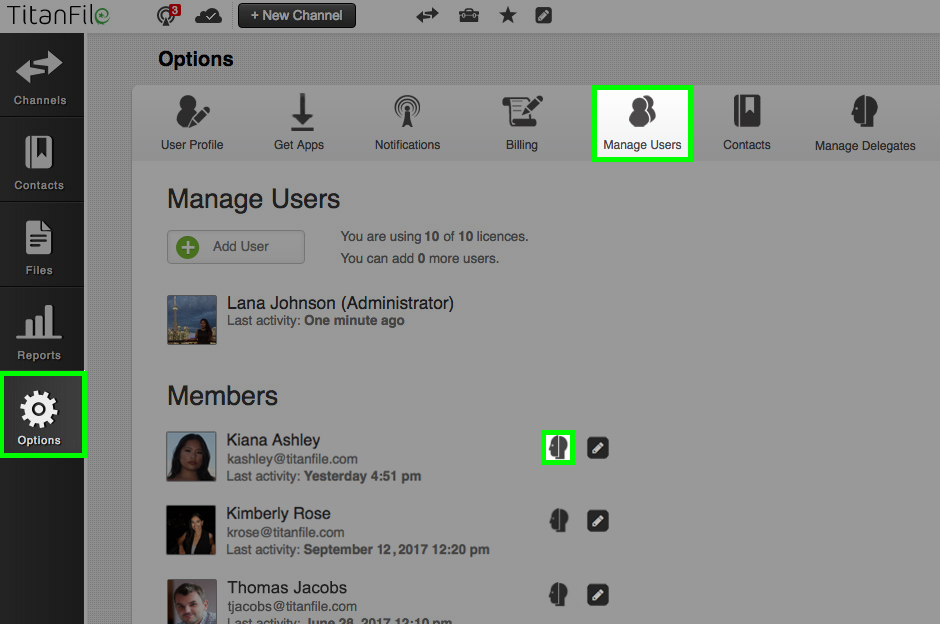Open the Channels panel from the sidebar

pyautogui.click(x=40, y=75)
